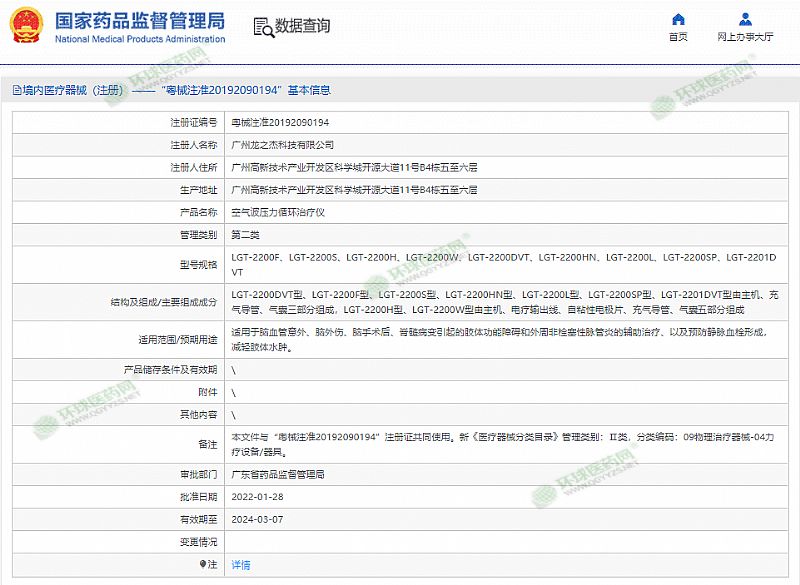Open the 详情 details link
Image resolution: width=800 pixels, height=585 pixels.
coord(241,565)
